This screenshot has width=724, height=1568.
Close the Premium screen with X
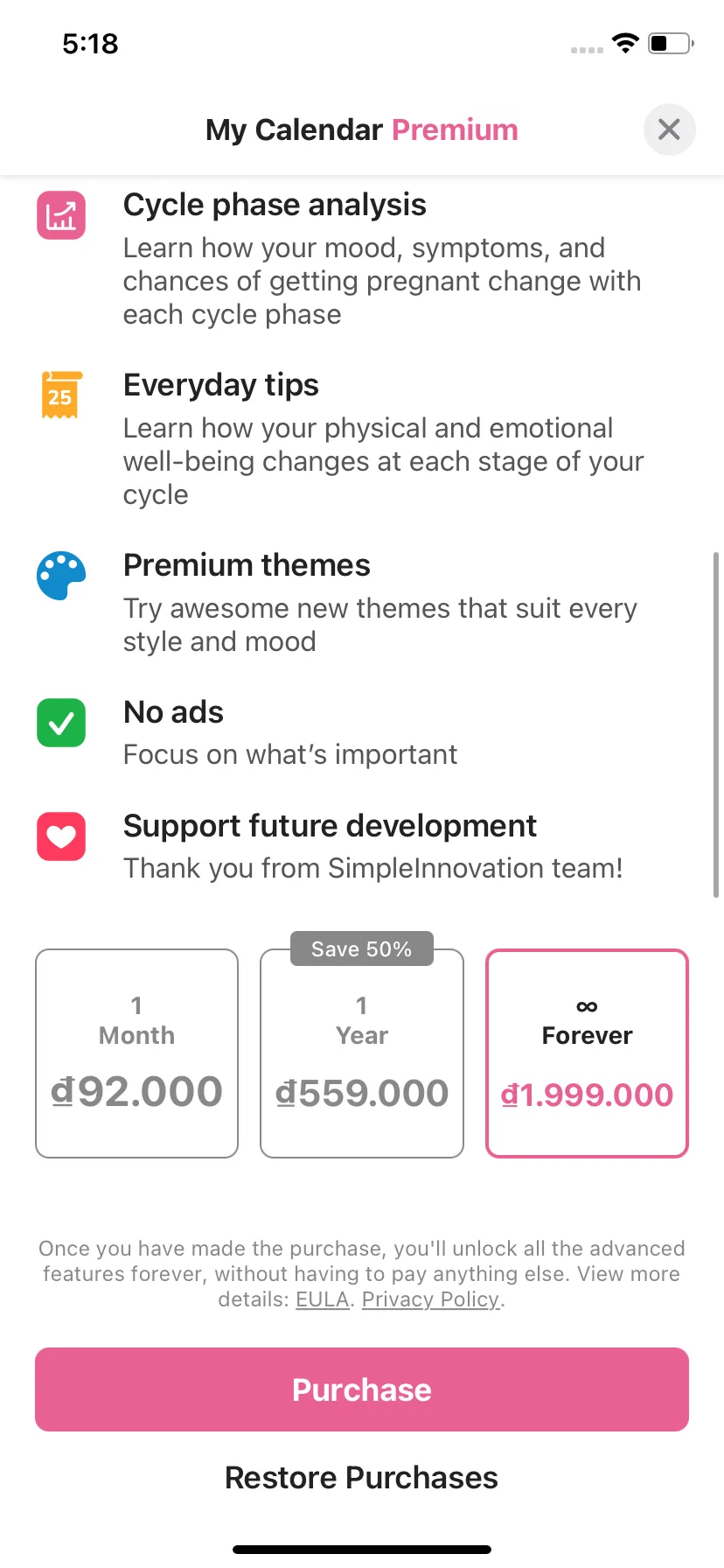tap(669, 129)
